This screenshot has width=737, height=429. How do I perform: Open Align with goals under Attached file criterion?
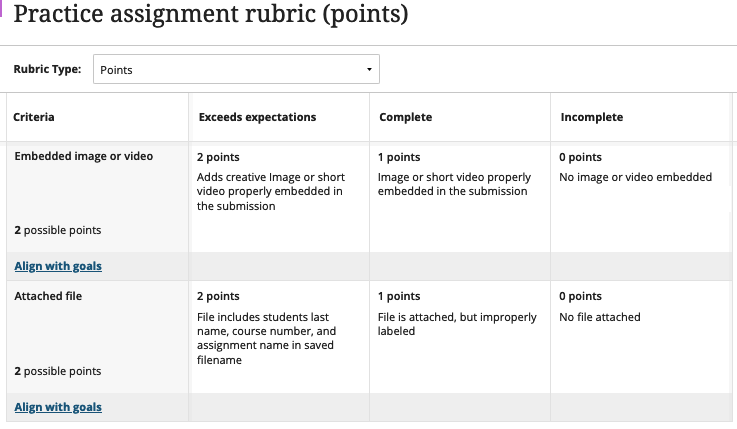pyautogui.click(x=58, y=407)
